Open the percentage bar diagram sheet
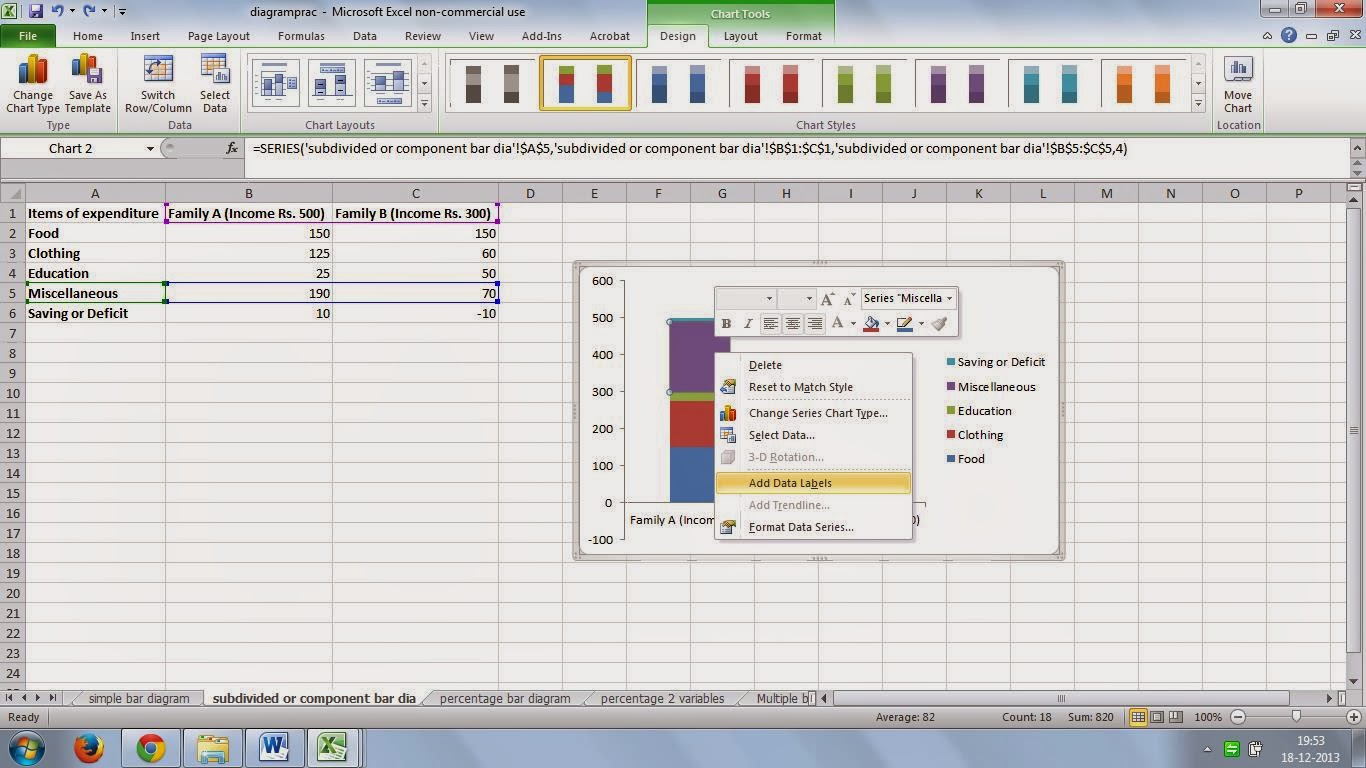The width and height of the screenshot is (1366, 768). (504, 698)
